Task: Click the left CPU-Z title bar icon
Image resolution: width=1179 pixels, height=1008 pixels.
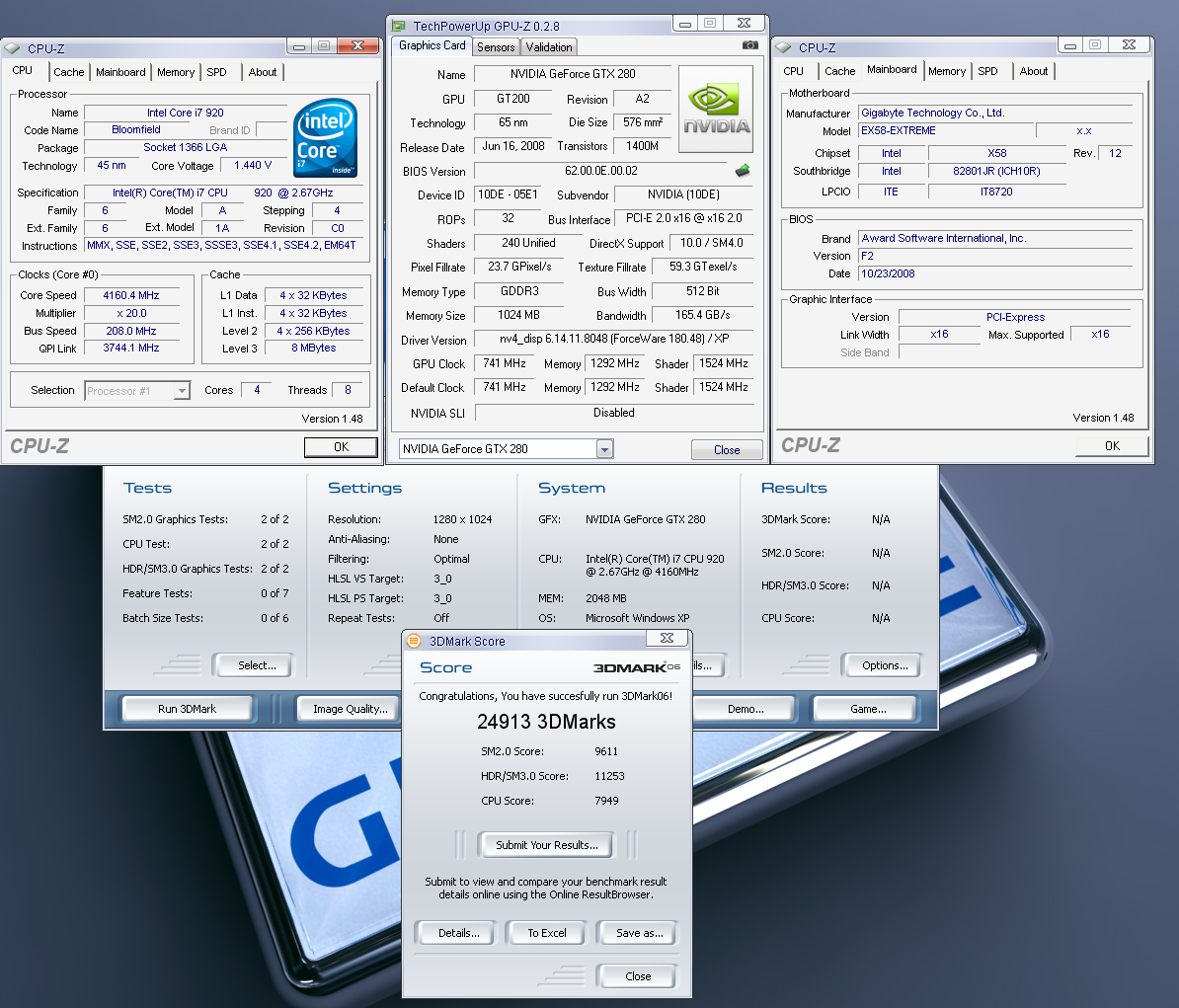Action: 12,48
